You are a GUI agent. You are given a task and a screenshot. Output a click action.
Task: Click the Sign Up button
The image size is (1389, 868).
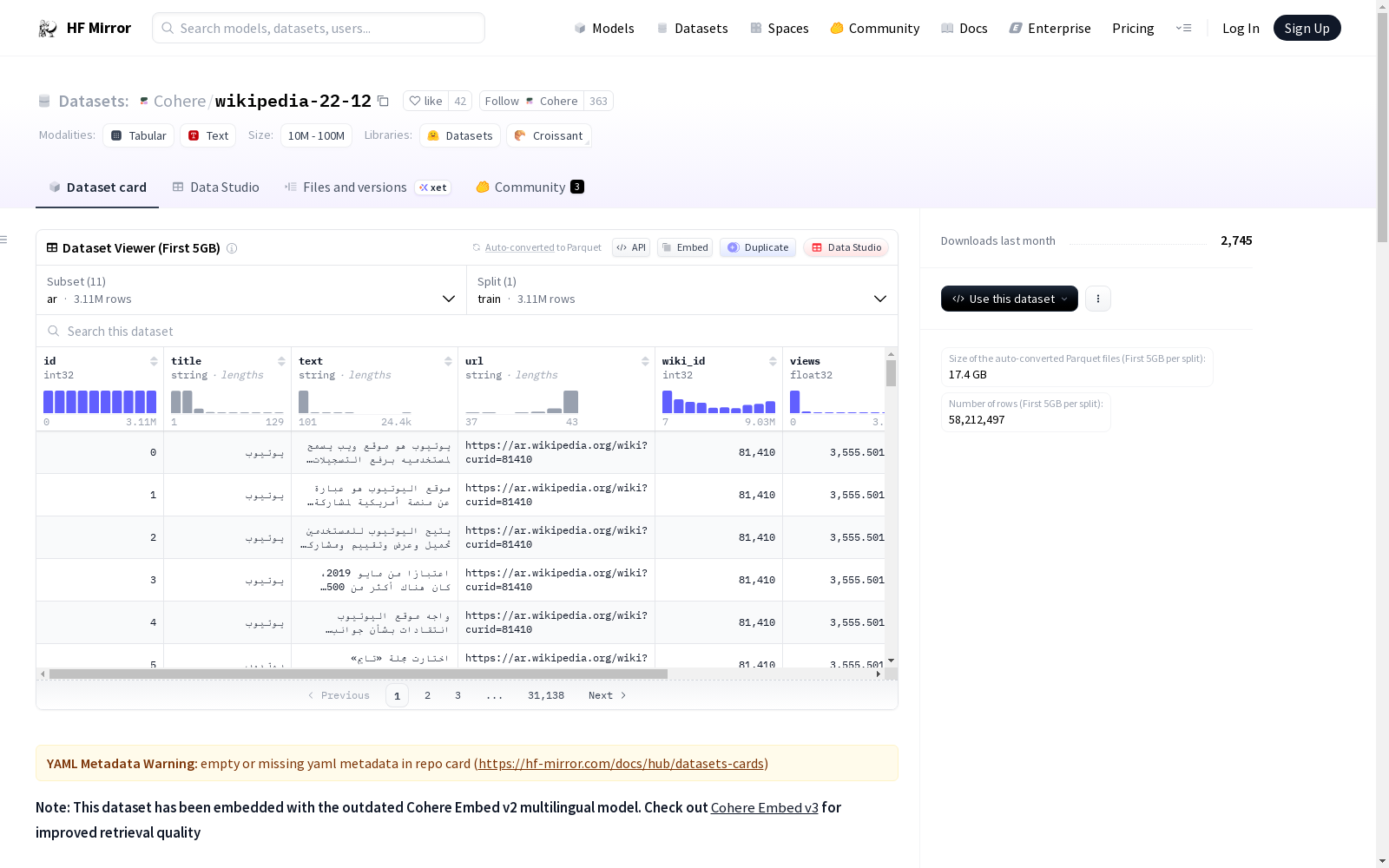pyautogui.click(x=1307, y=28)
